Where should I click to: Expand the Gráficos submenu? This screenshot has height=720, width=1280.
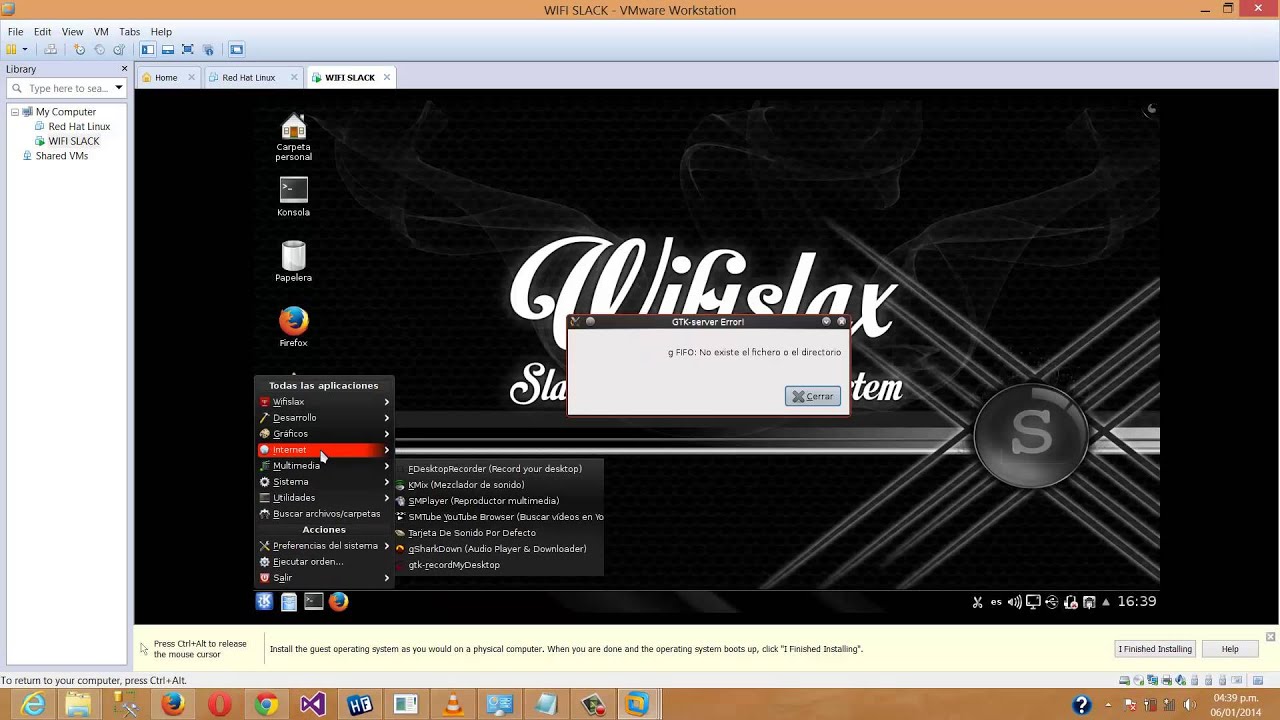pyautogui.click(x=324, y=434)
